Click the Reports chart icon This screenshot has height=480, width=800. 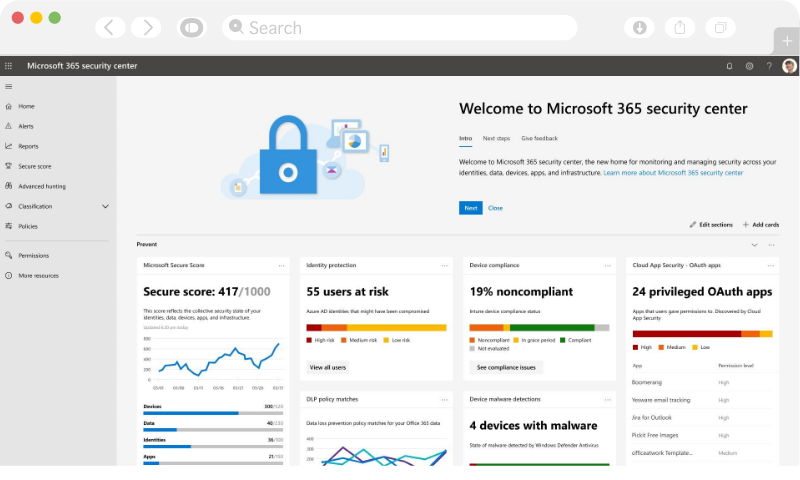pyautogui.click(x=9, y=146)
